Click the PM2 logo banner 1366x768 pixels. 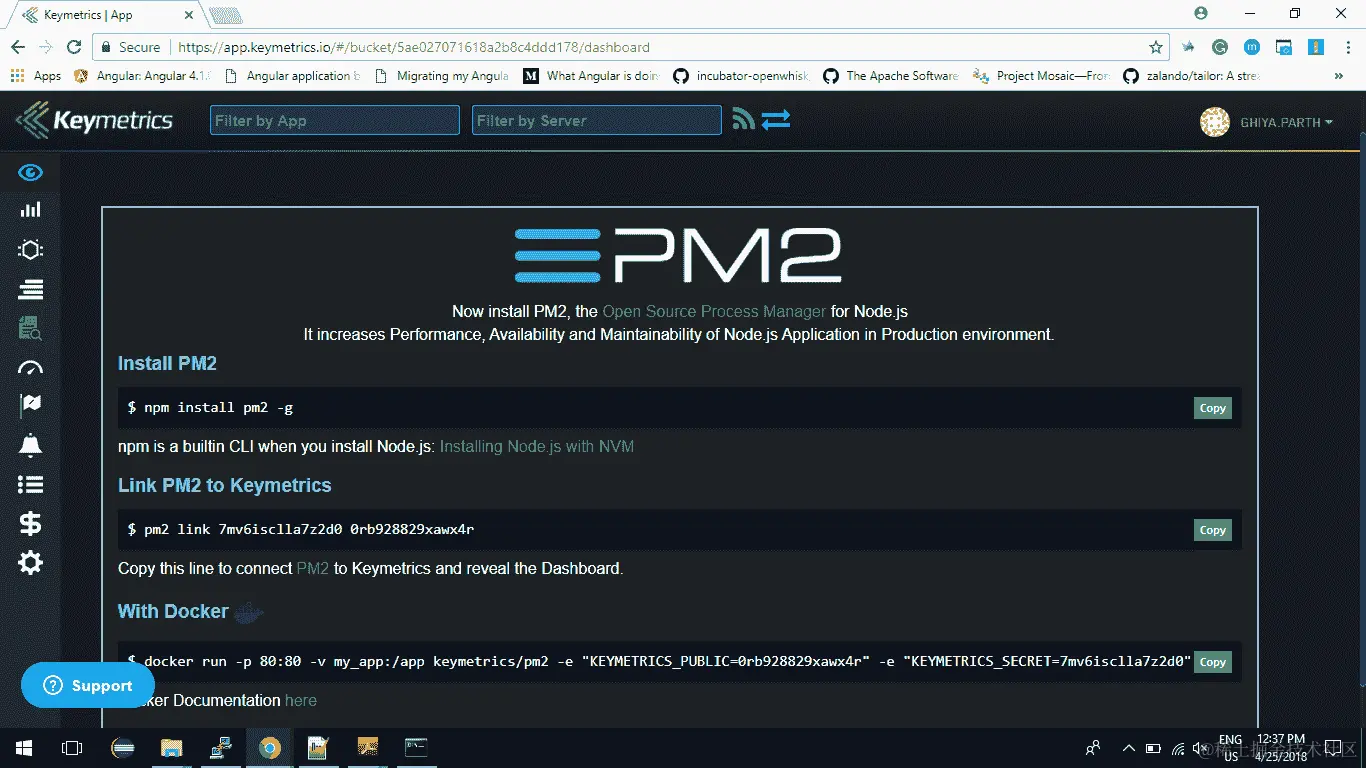pyautogui.click(x=678, y=256)
